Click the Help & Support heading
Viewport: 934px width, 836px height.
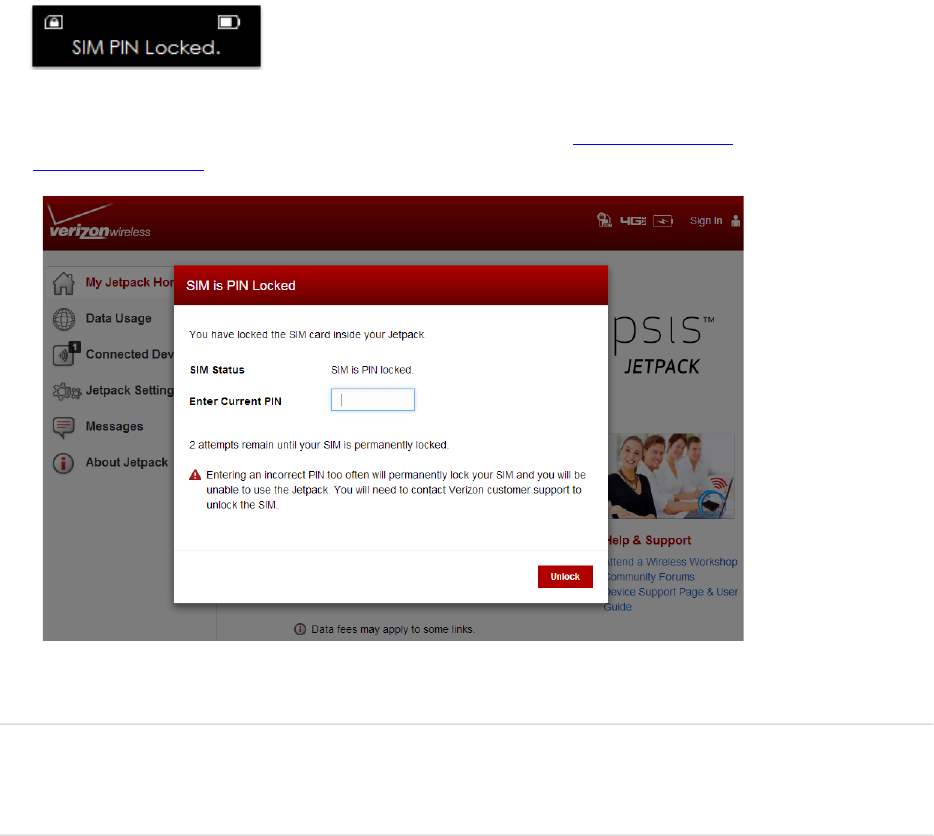pos(649,540)
